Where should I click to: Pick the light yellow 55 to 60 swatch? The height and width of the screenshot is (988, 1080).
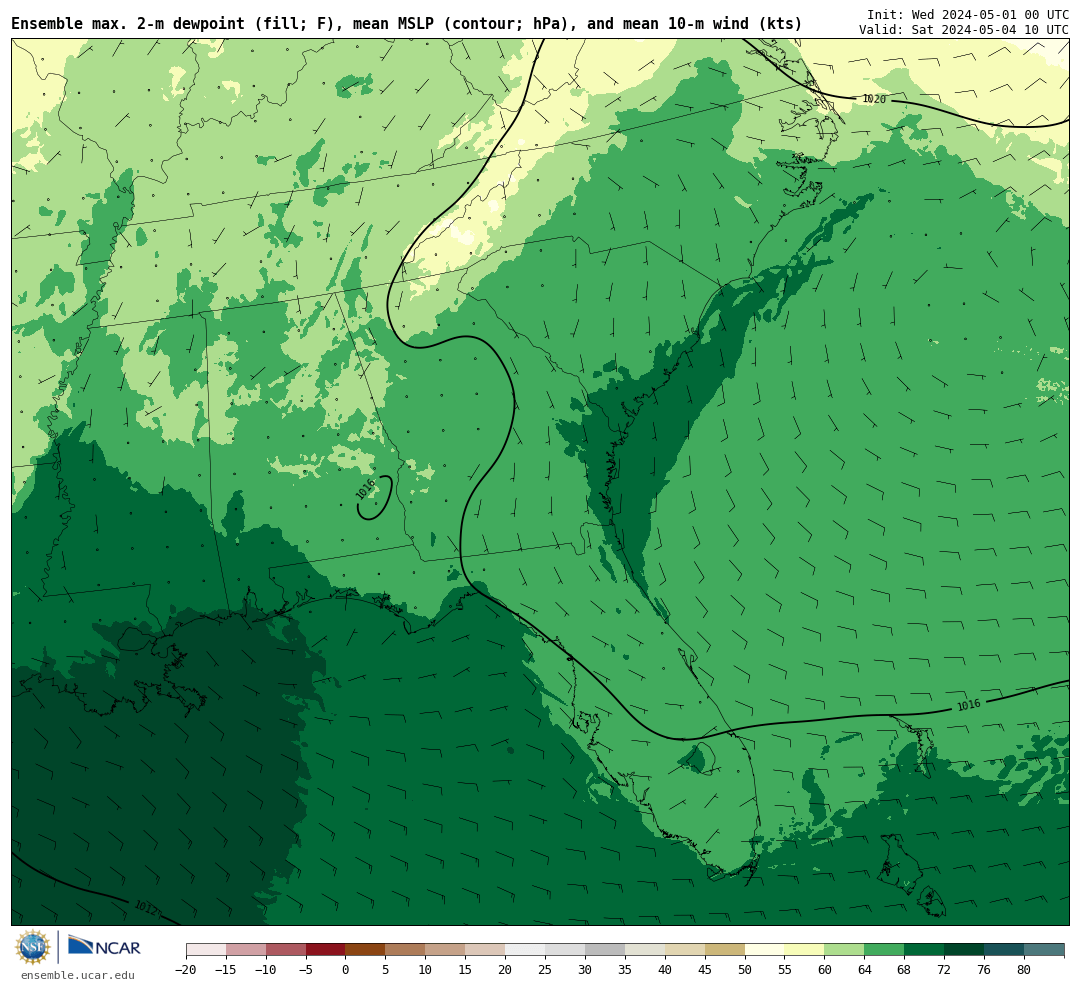click(805, 950)
